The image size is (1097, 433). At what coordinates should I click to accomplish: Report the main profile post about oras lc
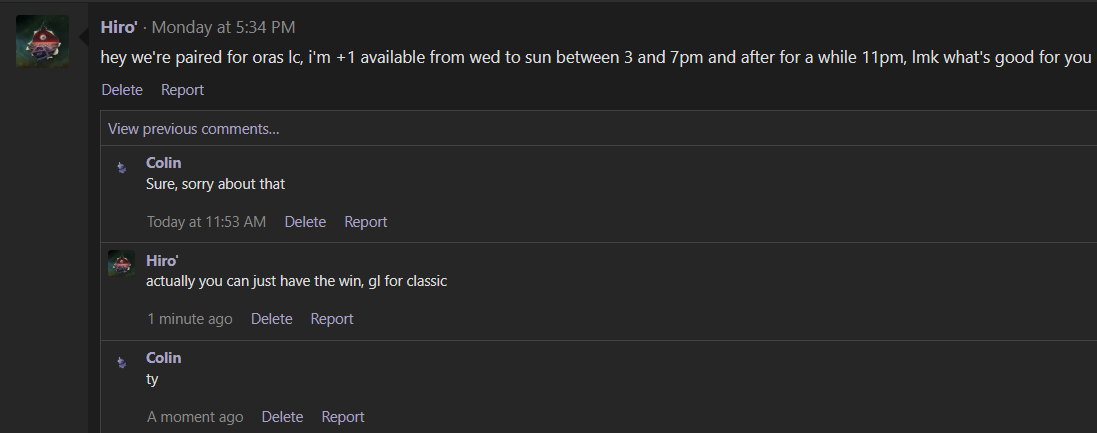pos(183,90)
